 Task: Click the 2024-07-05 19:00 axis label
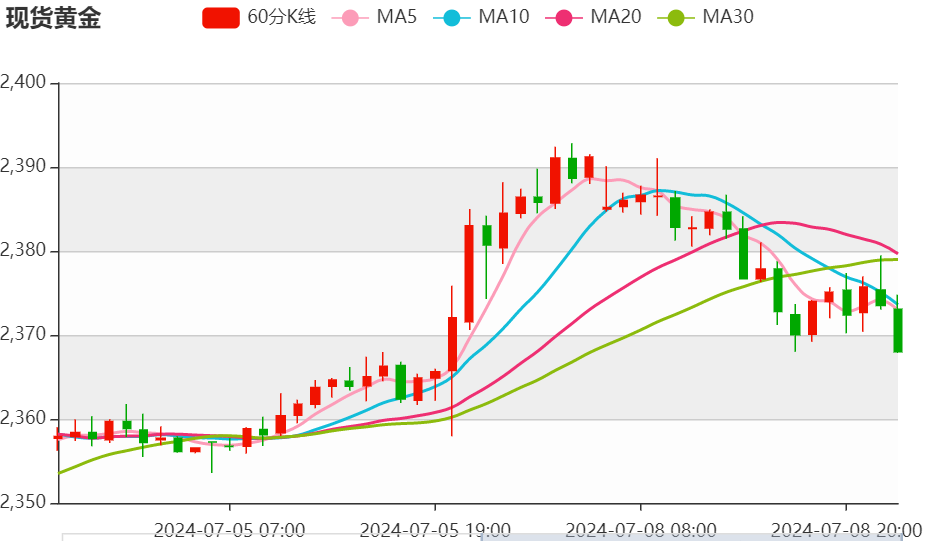click(x=435, y=530)
